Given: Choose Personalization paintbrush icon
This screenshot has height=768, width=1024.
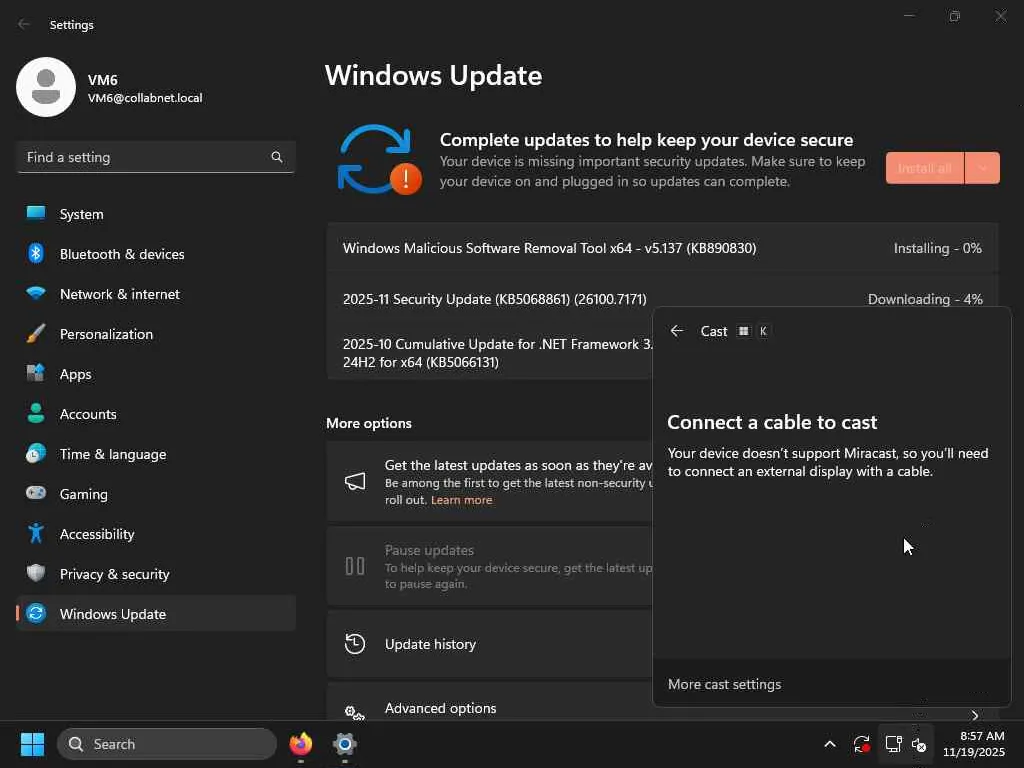Looking at the screenshot, I should (36, 334).
